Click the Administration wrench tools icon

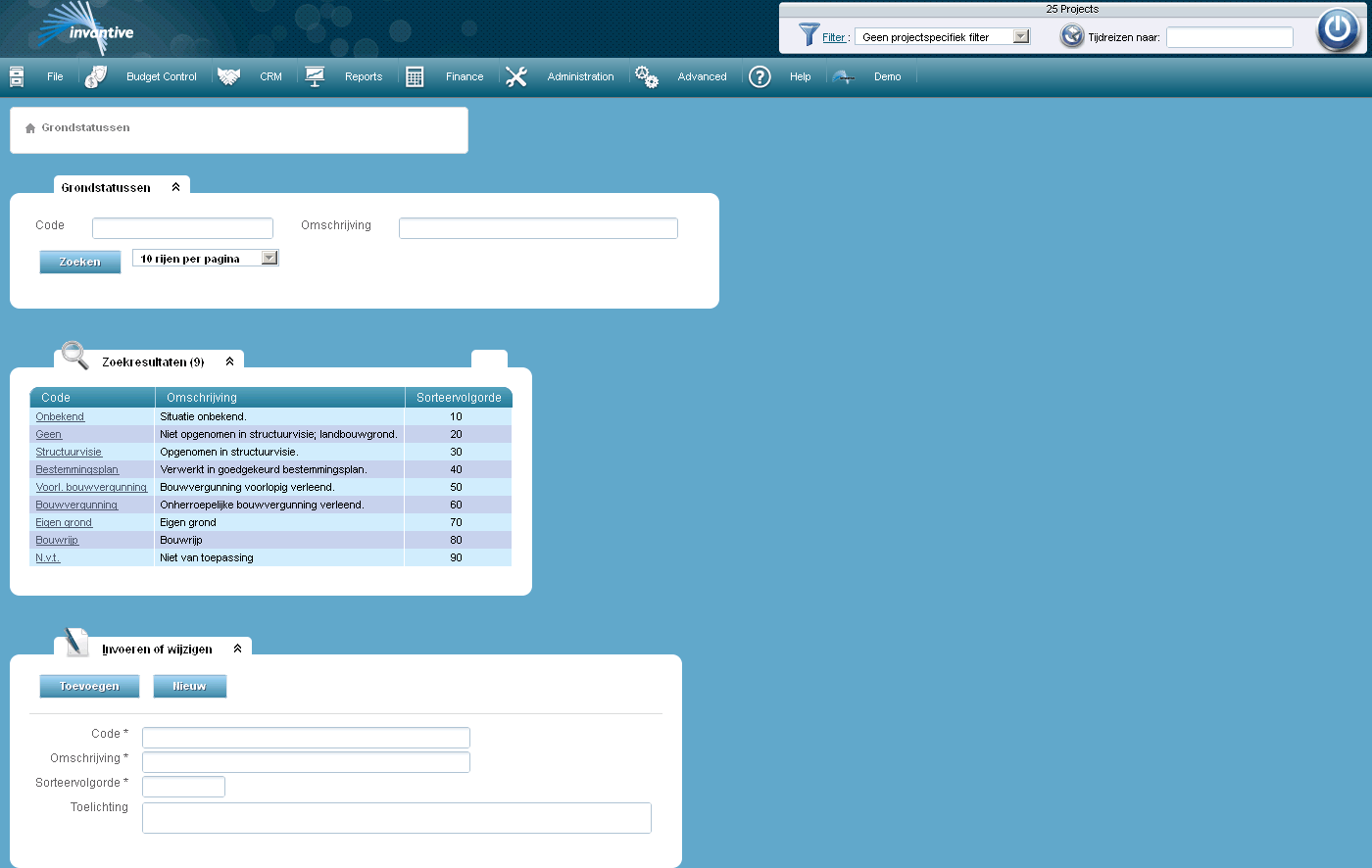516,76
